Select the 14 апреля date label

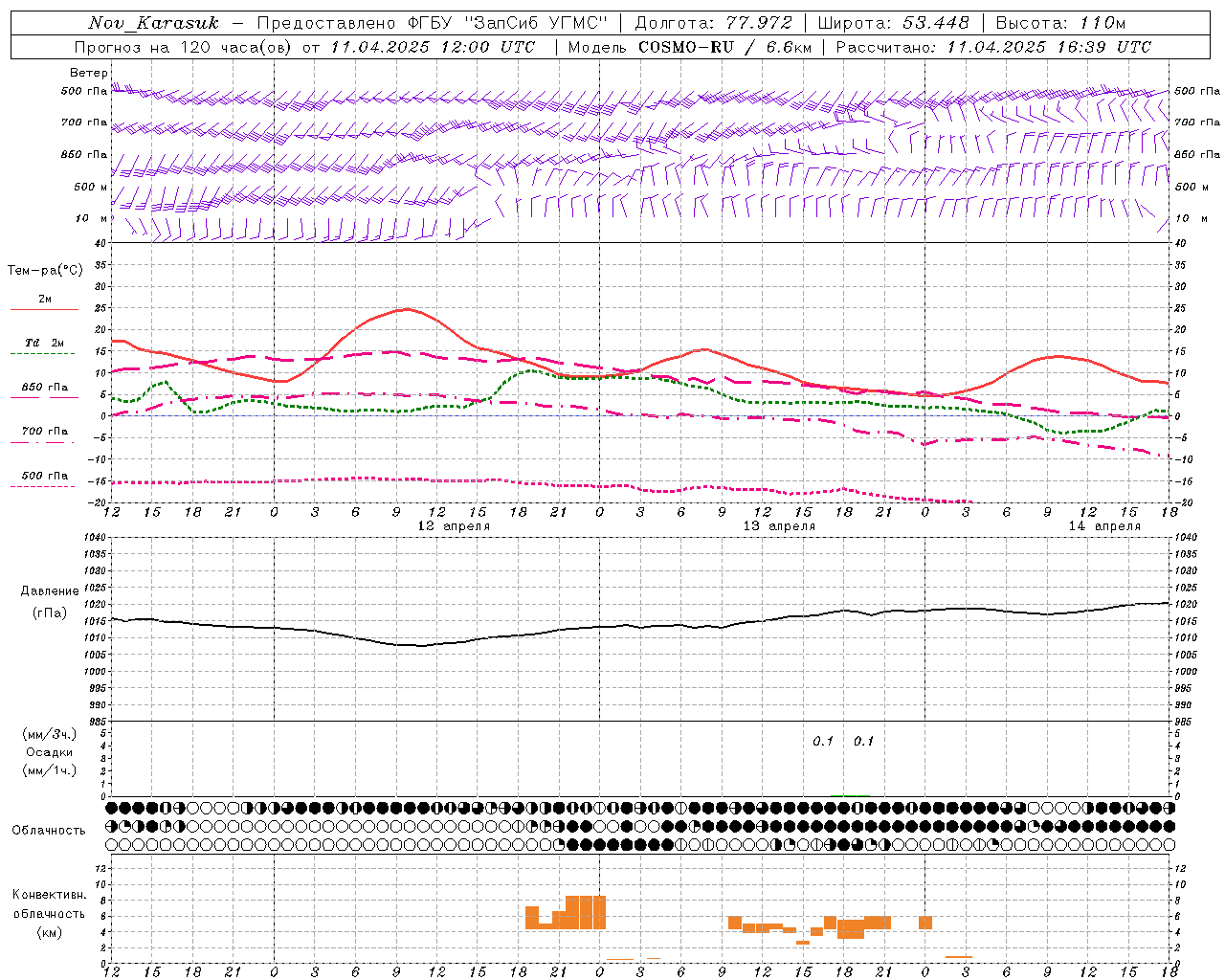[x=1104, y=526]
